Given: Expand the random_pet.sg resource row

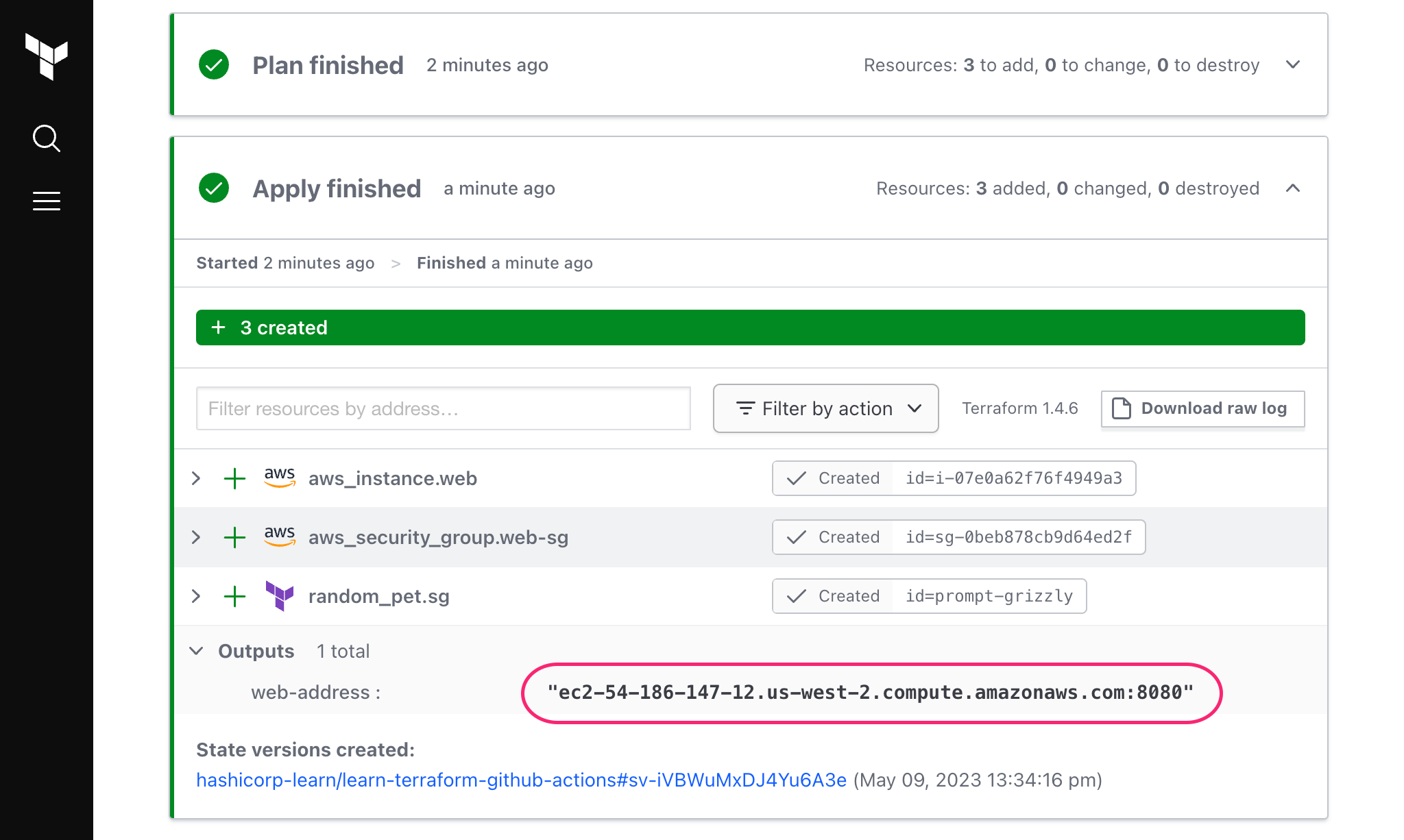Looking at the screenshot, I should [196, 596].
